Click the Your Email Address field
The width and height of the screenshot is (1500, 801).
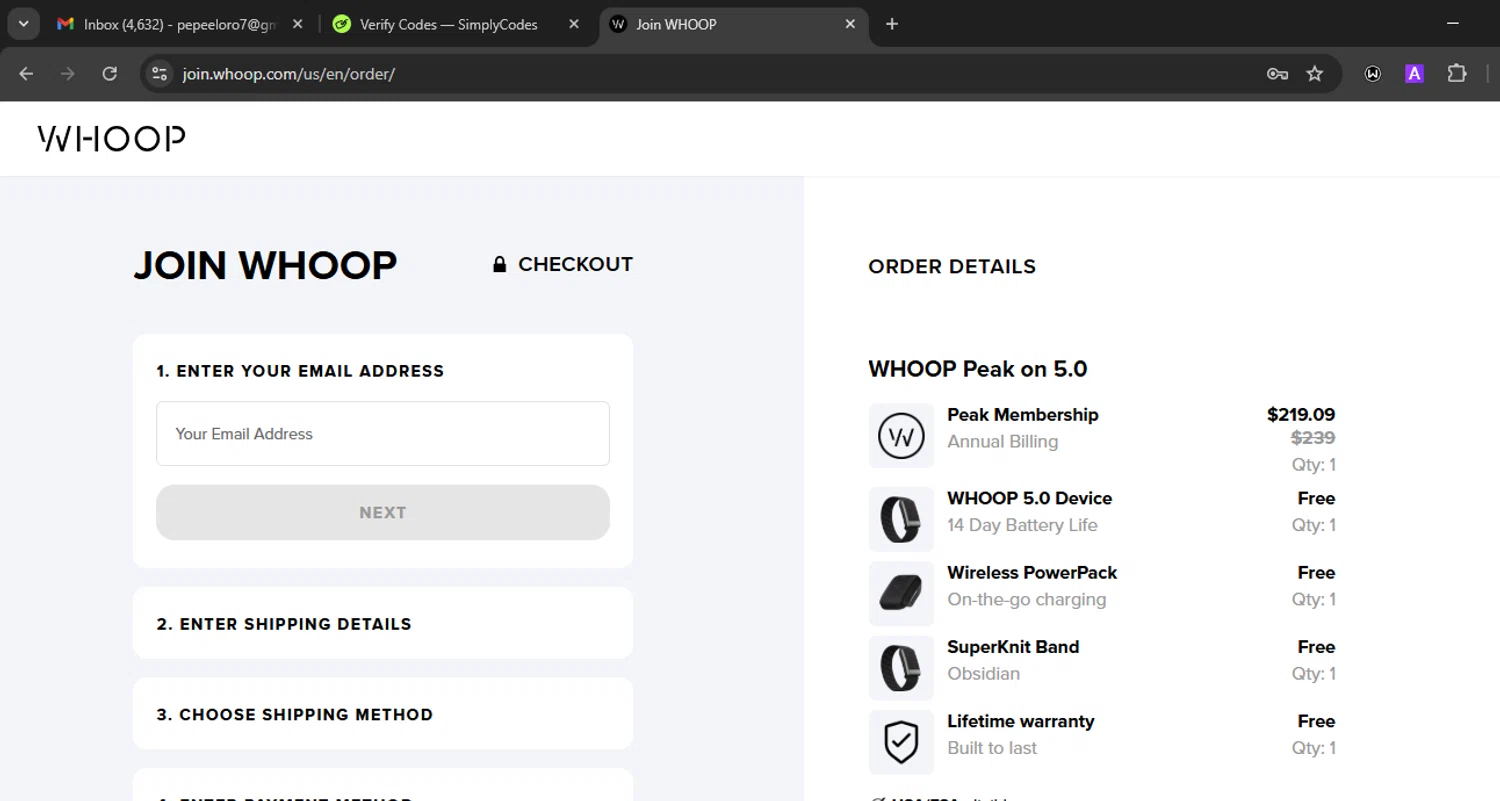(x=383, y=433)
